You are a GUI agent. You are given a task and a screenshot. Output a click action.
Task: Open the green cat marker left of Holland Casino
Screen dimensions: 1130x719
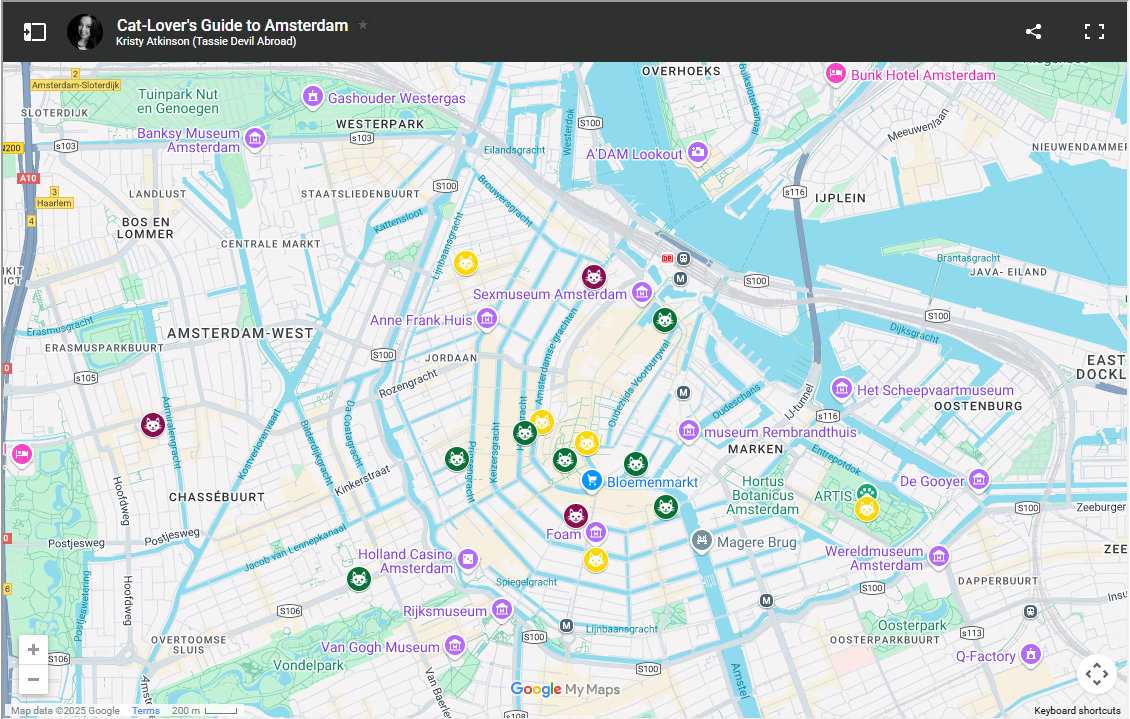tap(359, 579)
